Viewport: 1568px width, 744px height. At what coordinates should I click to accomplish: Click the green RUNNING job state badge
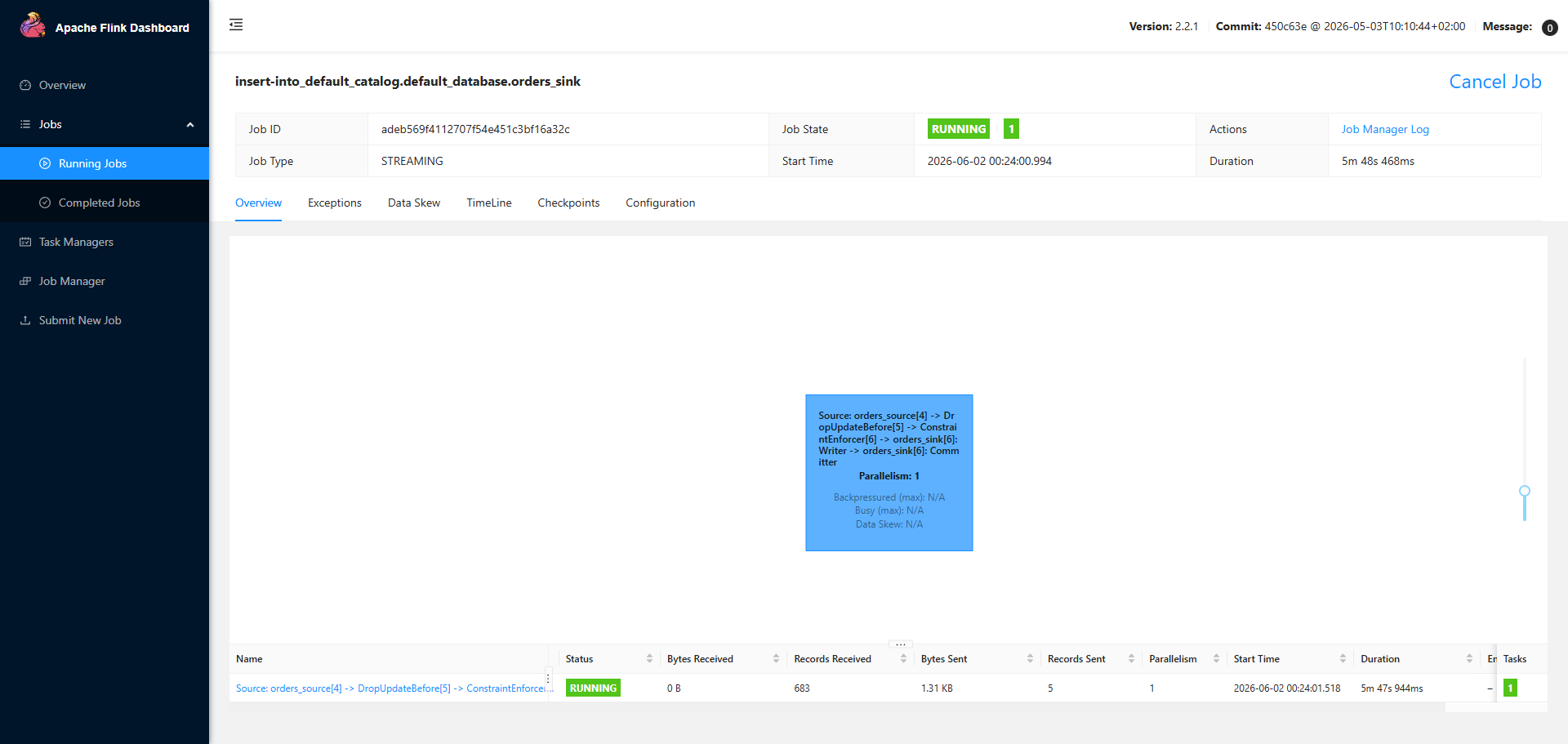[959, 129]
